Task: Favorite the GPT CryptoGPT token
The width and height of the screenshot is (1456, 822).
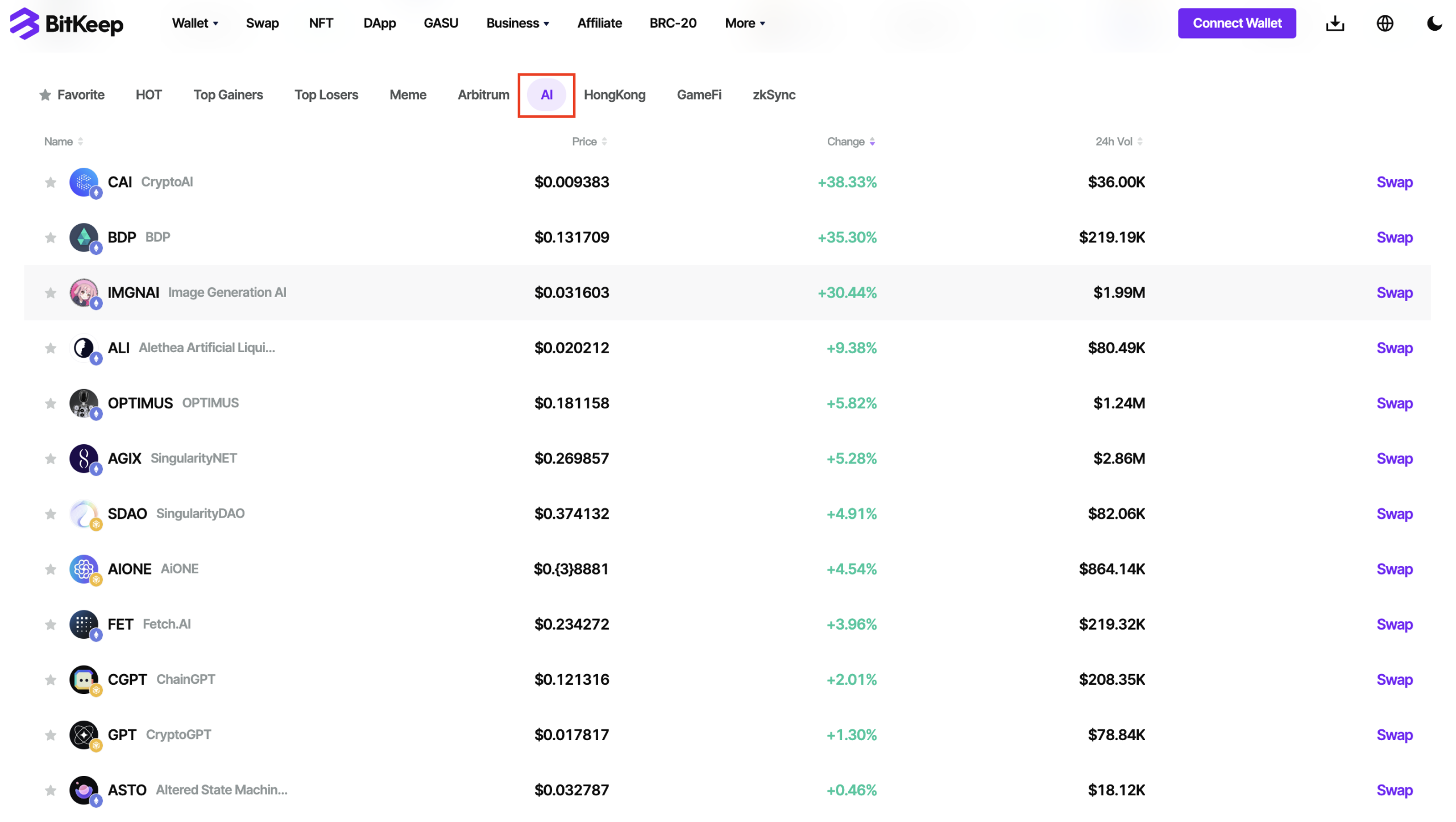Action: 50,734
